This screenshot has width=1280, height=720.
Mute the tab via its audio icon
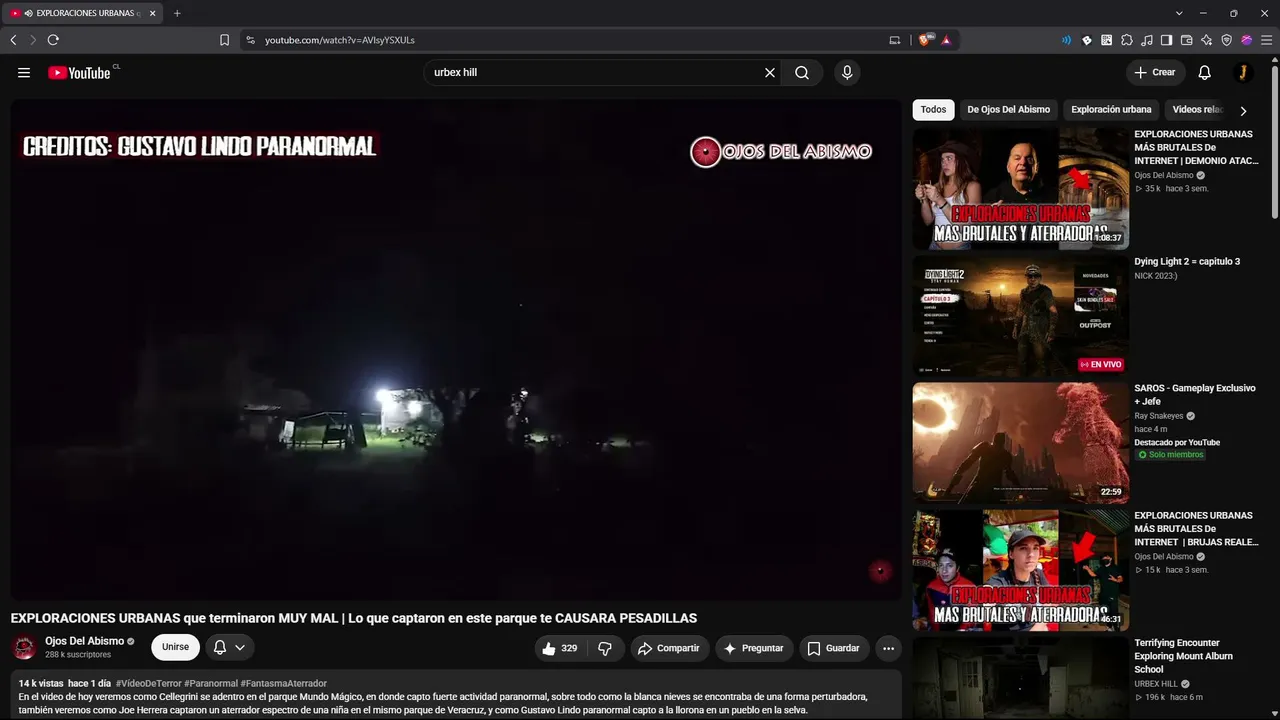27,14
